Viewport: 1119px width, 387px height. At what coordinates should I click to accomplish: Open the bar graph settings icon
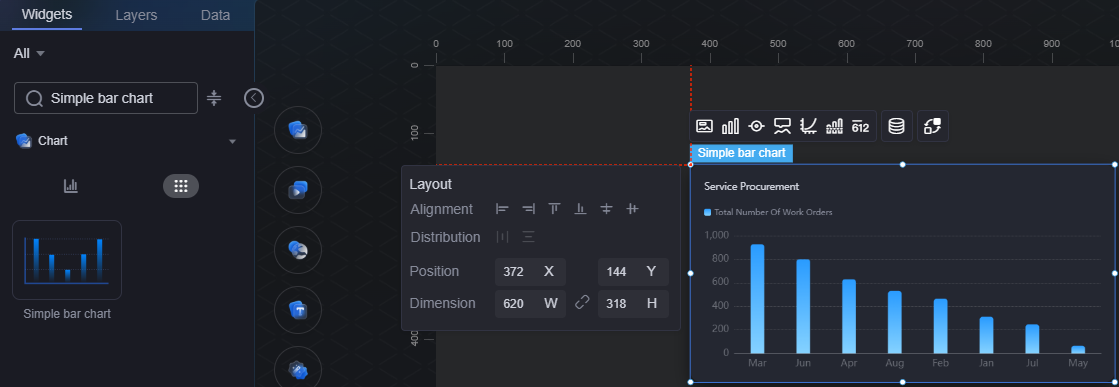[730, 126]
